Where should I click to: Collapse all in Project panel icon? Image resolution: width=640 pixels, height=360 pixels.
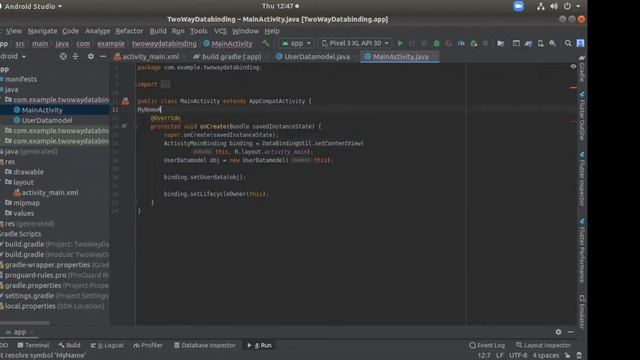(x=76, y=56)
